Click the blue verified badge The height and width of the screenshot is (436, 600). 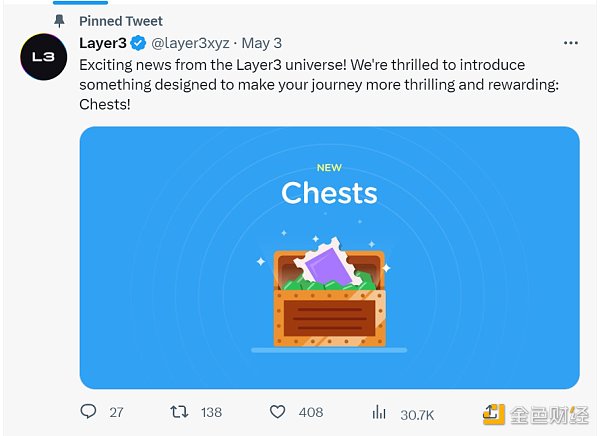point(138,44)
